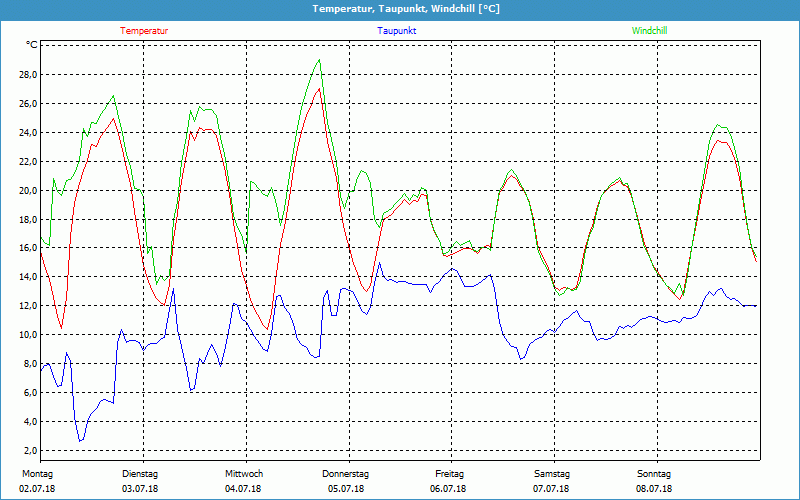
Task: Click the 12,0 y-axis value
Action: 29,306
